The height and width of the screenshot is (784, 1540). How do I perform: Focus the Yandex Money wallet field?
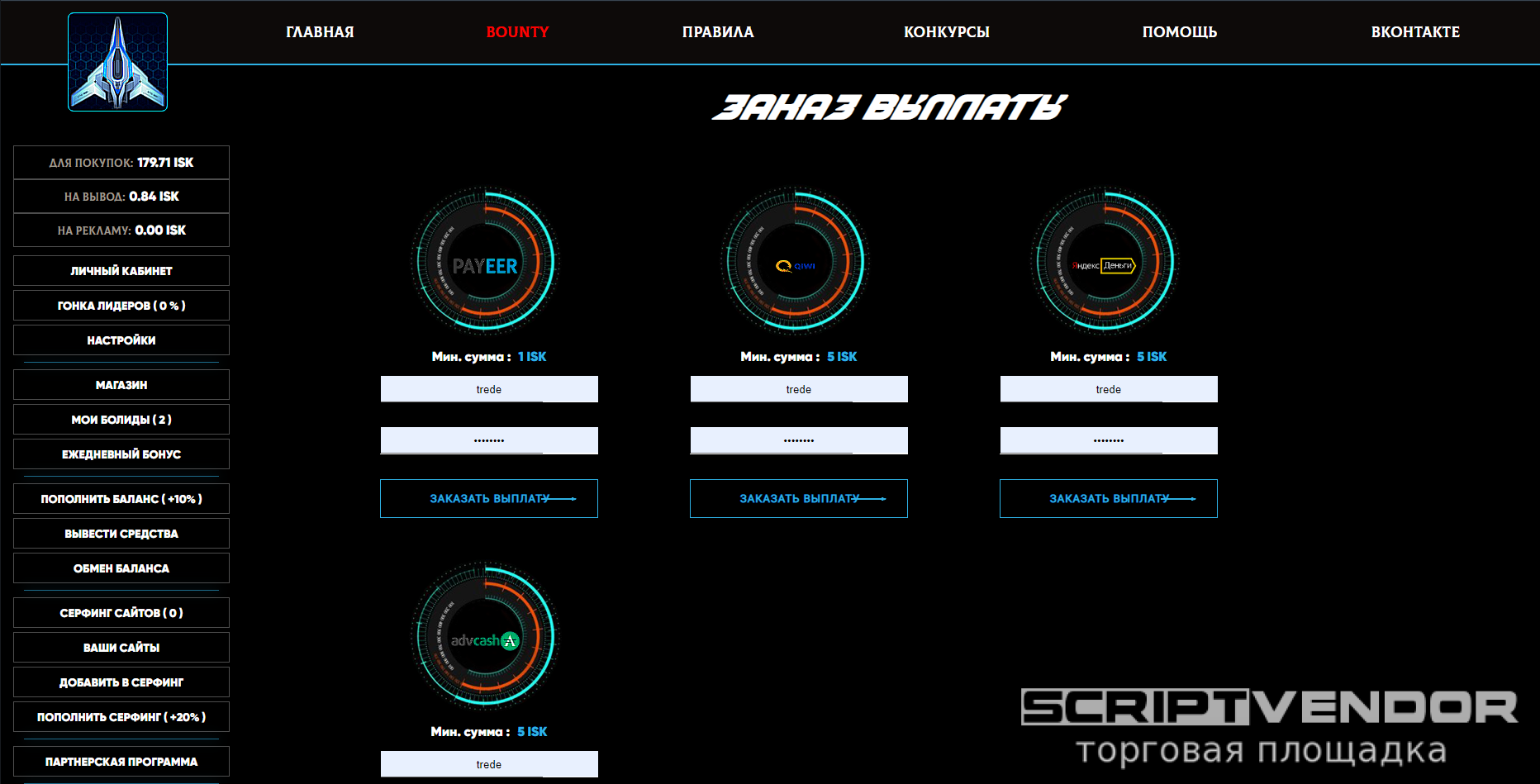click(1109, 389)
